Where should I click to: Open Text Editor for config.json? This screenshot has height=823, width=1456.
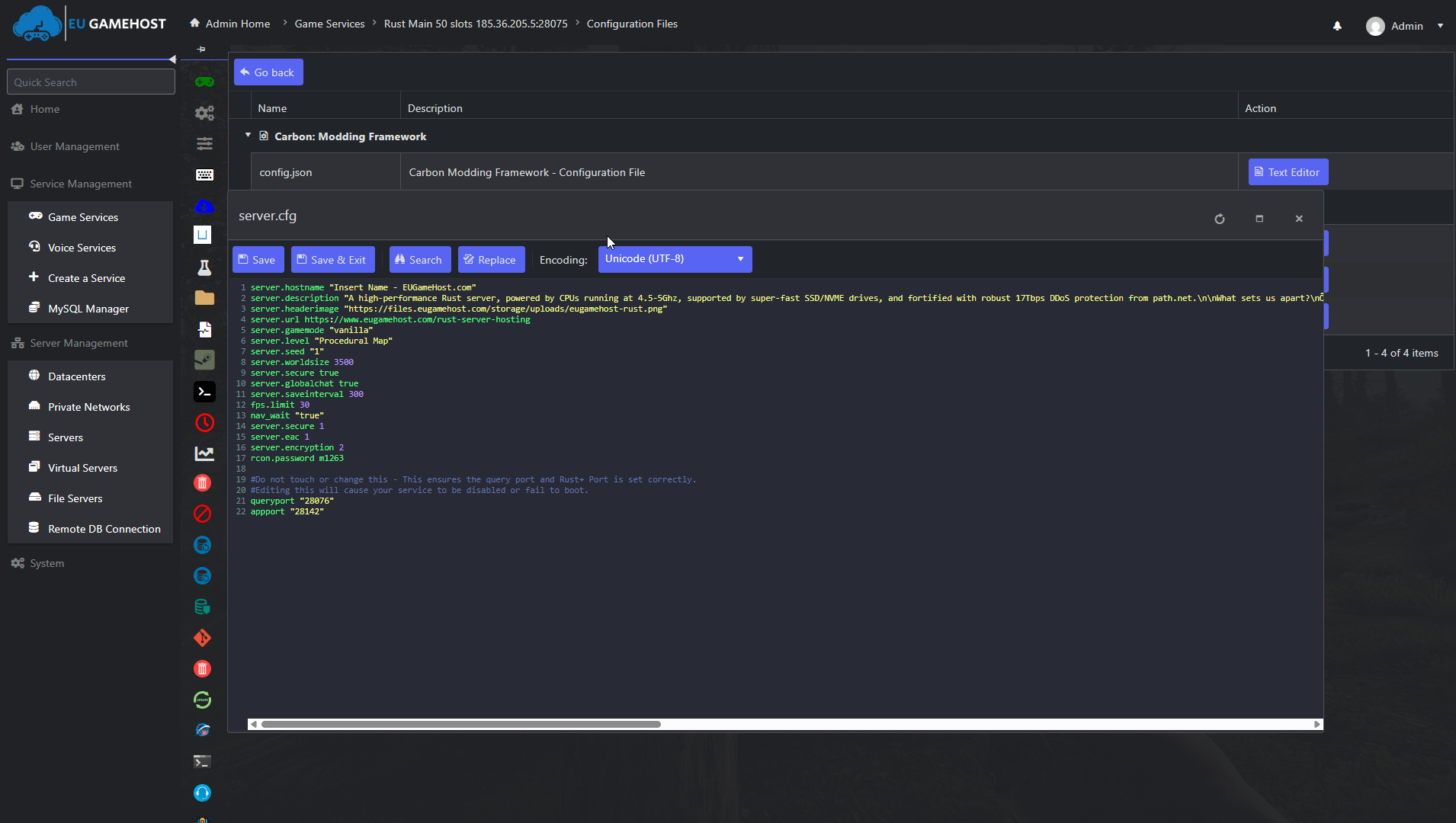[1288, 172]
